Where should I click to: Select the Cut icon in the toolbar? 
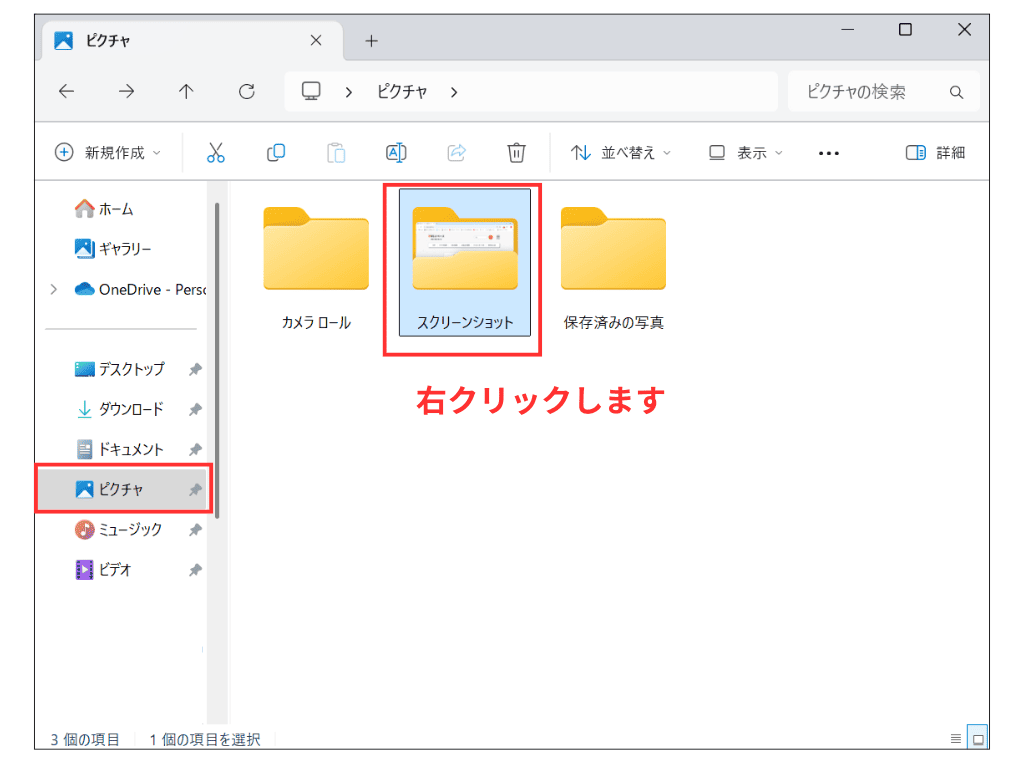click(216, 152)
